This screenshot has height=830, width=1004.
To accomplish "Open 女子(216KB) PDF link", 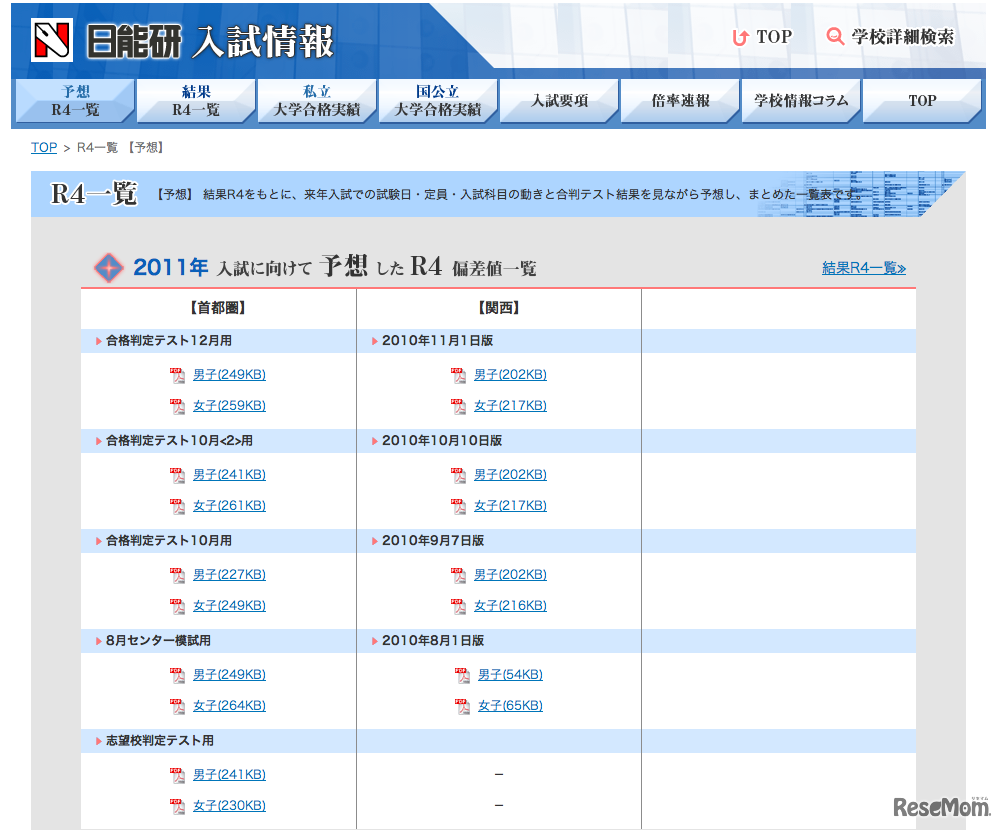I will (510, 605).
